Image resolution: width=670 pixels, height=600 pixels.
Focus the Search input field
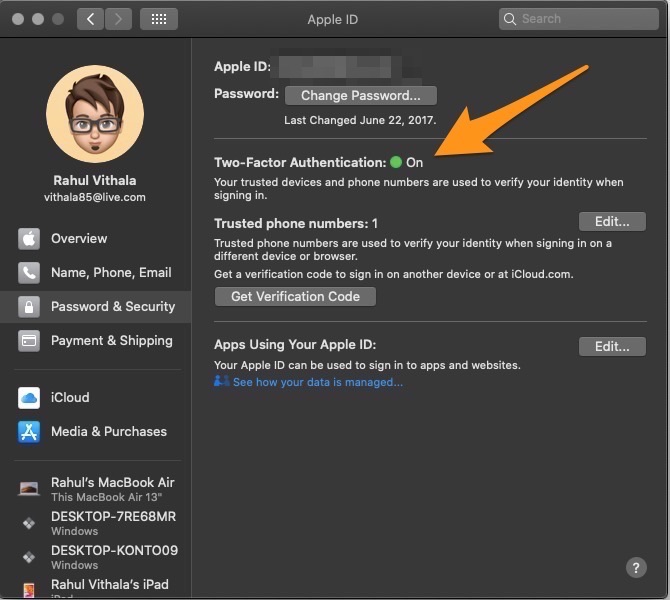pyautogui.click(x=579, y=19)
